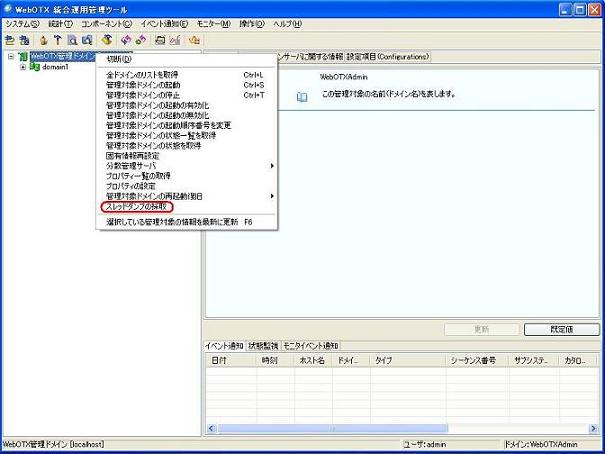Click the event table horizontal scrollbar thumb
The image size is (605, 454).
(x=333, y=428)
